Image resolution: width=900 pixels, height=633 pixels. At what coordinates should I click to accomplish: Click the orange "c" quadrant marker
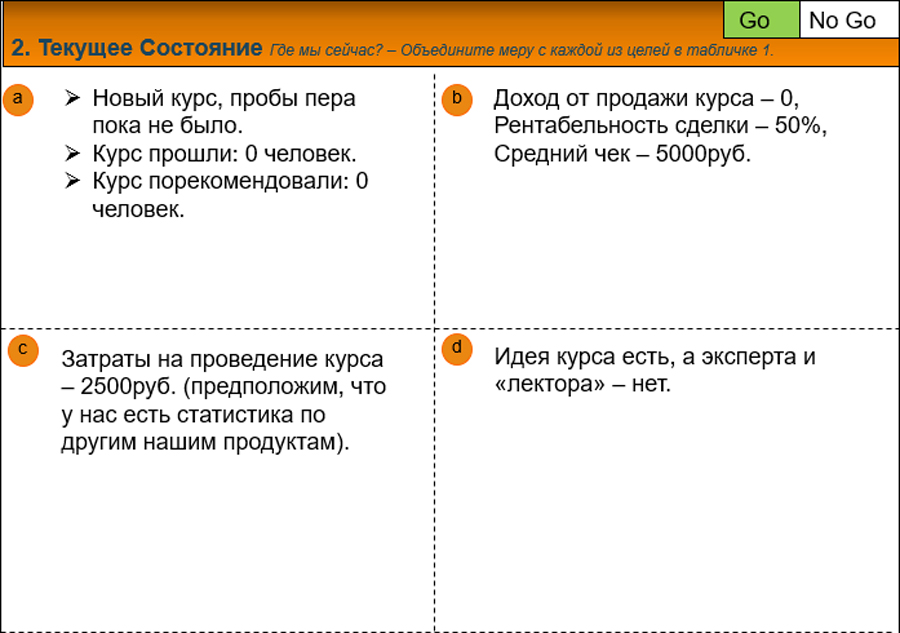point(22,348)
